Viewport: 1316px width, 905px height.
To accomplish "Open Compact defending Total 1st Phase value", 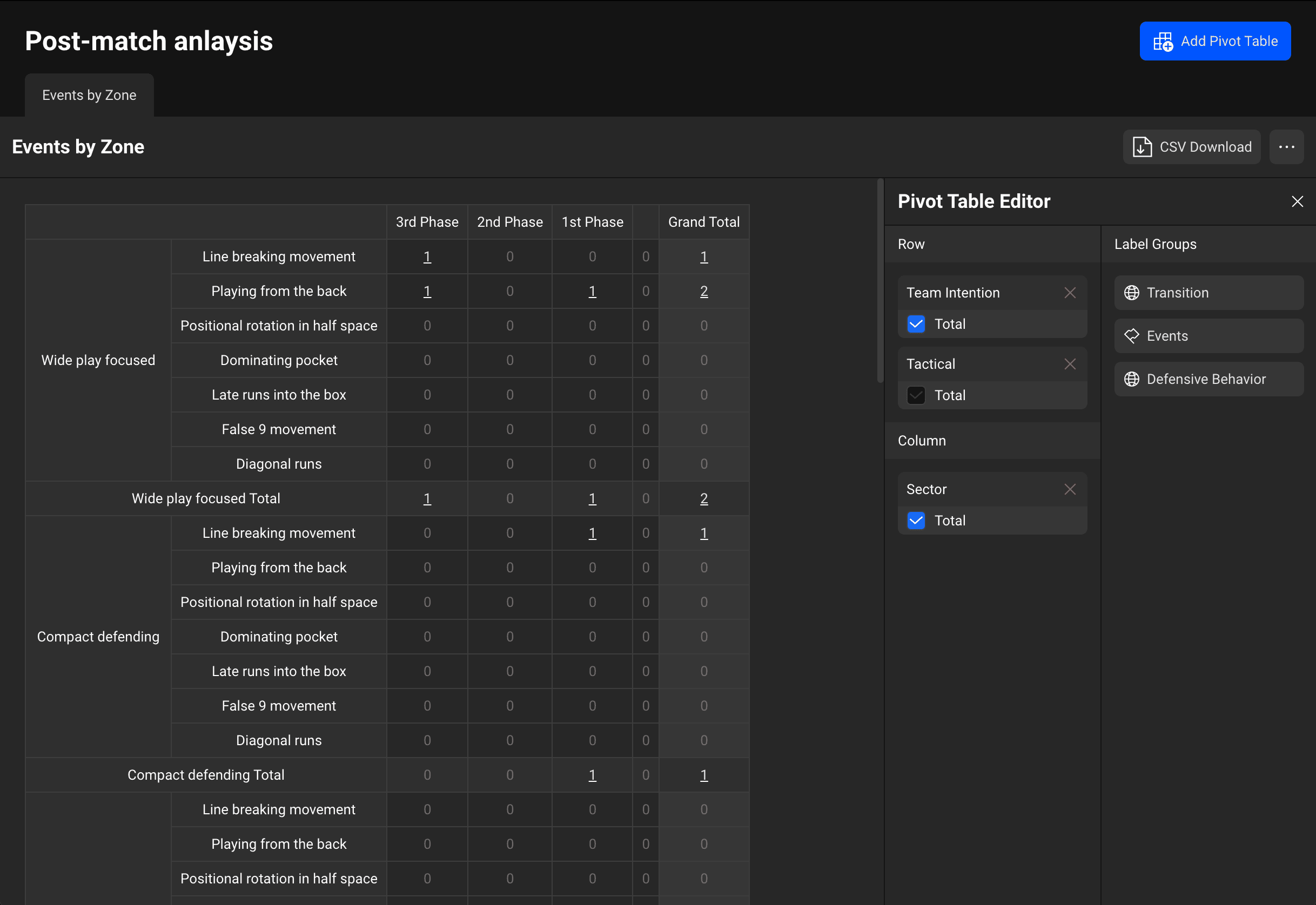I will pos(592,775).
